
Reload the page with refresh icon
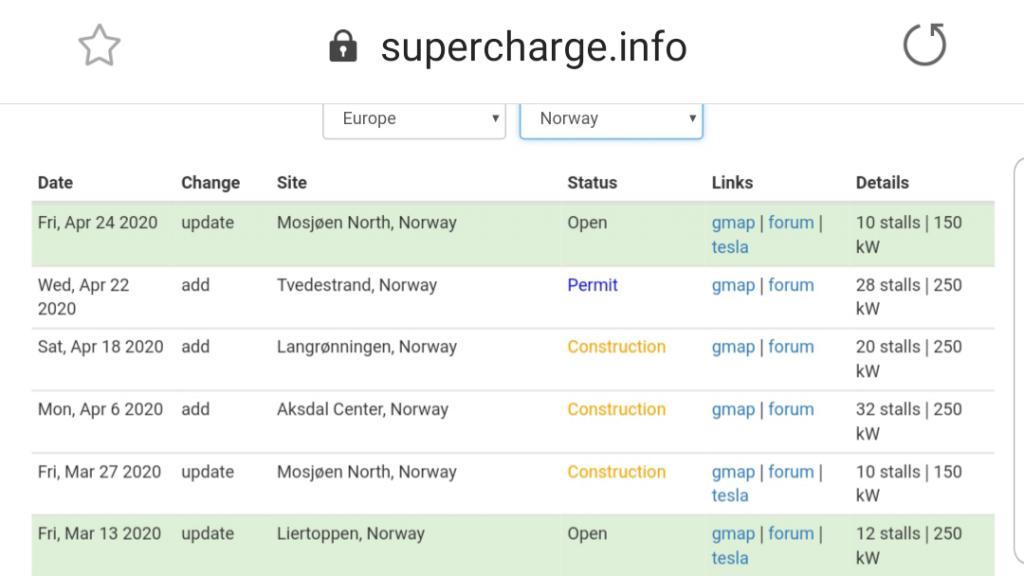coord(924,44)
